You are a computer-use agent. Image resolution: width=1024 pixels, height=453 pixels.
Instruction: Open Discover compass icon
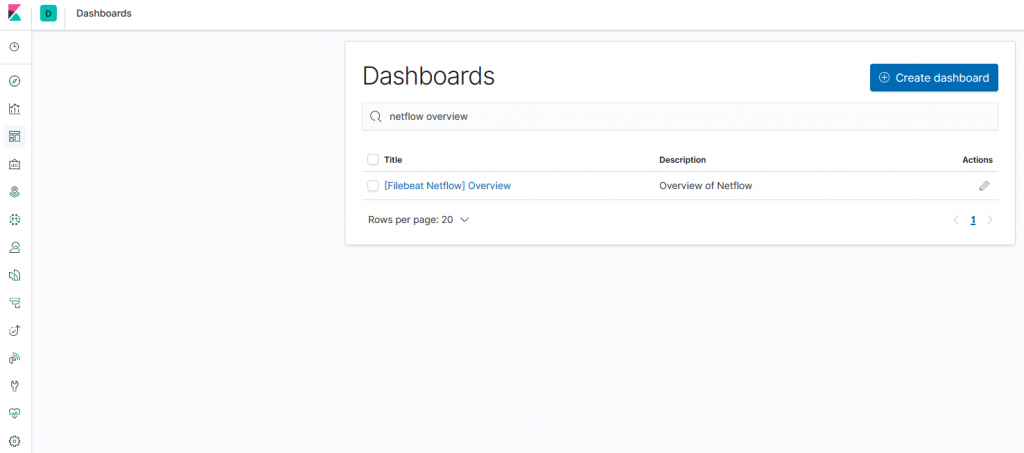point(14,81)
